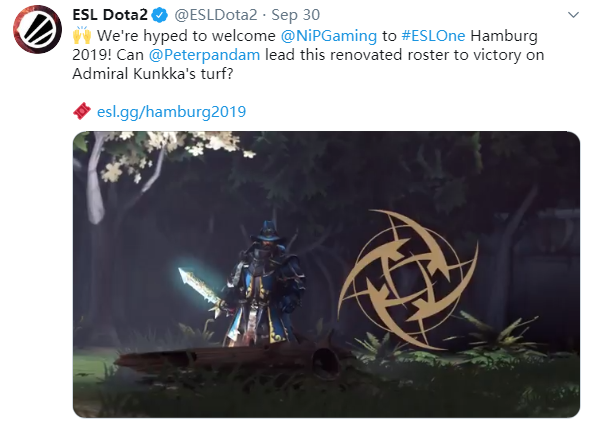Click the tweet text about Admiral Kunkka's turf
The width and height of the screenshot is (594, 432).
click(152, 74)
